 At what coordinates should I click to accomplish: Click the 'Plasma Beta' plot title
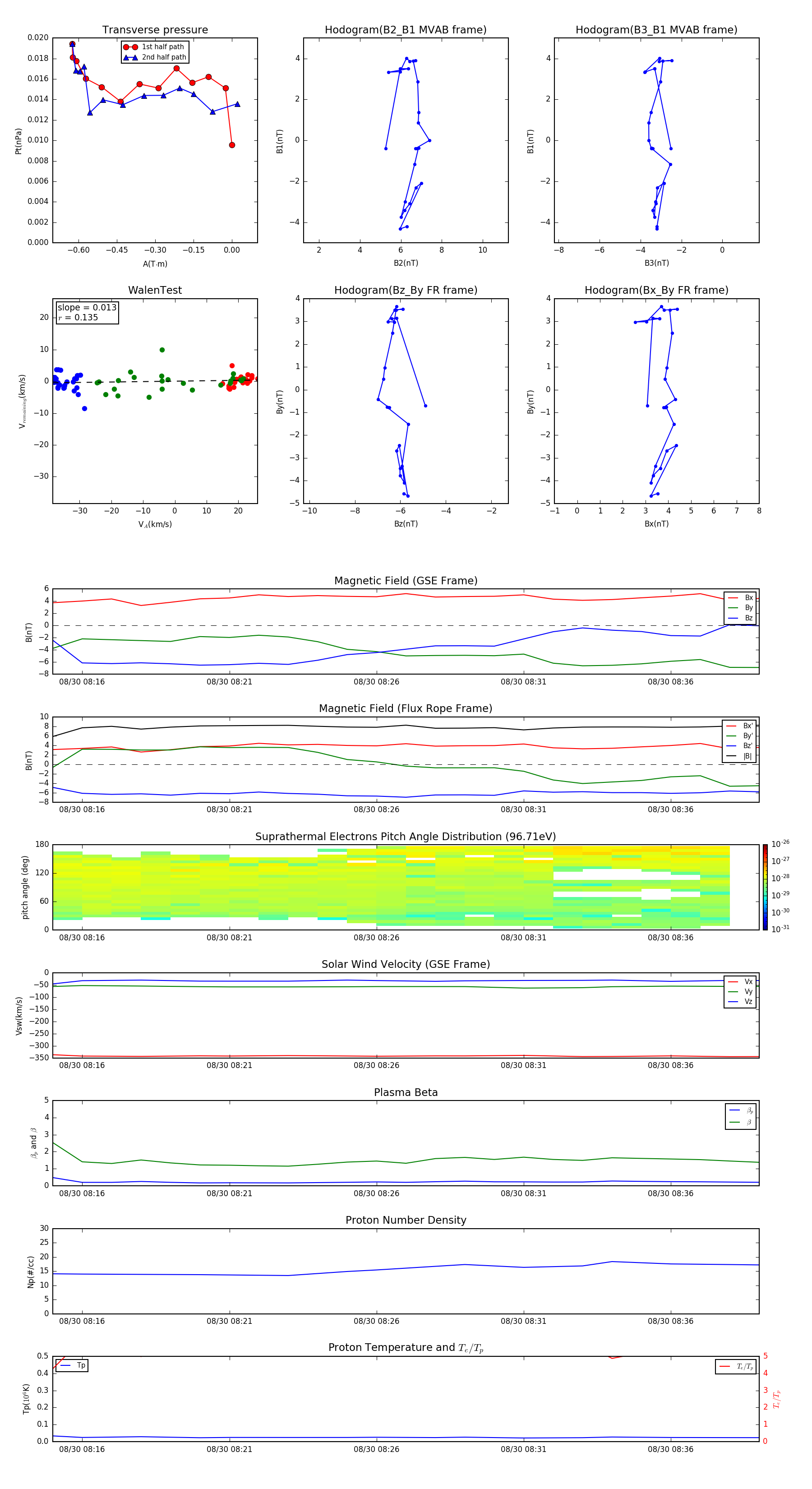[x=406, y=1093]
